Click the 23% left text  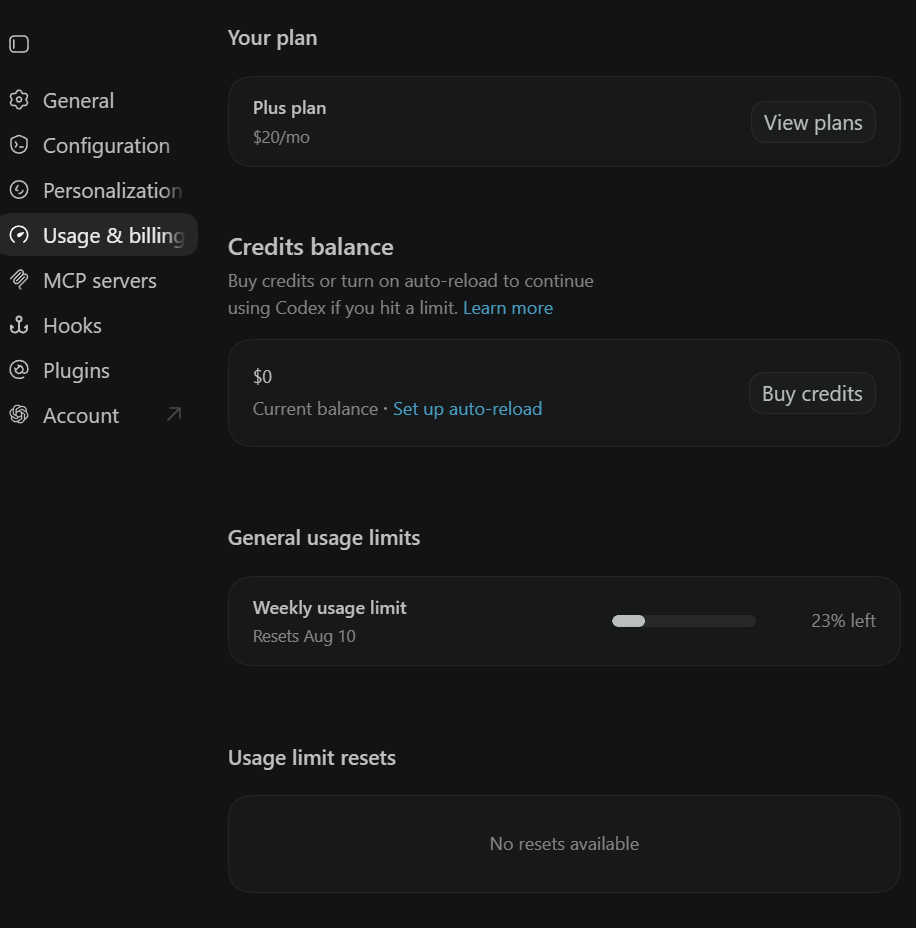pyautogui.click(x=843, y=621)
